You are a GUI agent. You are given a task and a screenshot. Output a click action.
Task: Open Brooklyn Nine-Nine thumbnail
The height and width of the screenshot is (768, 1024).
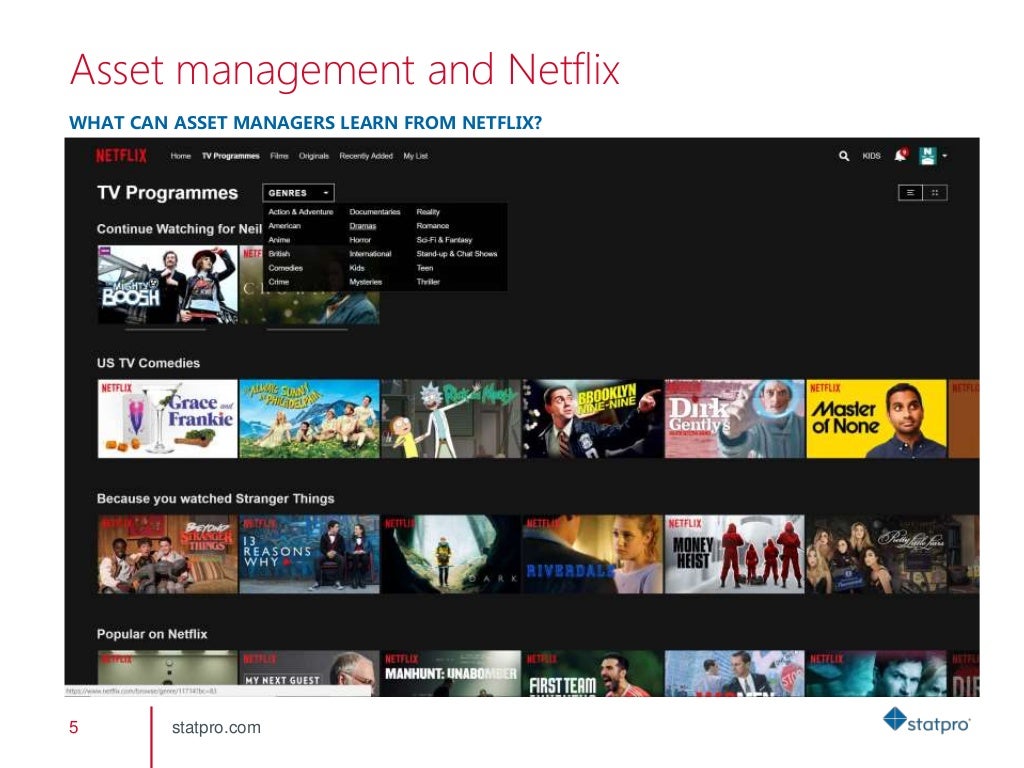[x=592, y=419]
